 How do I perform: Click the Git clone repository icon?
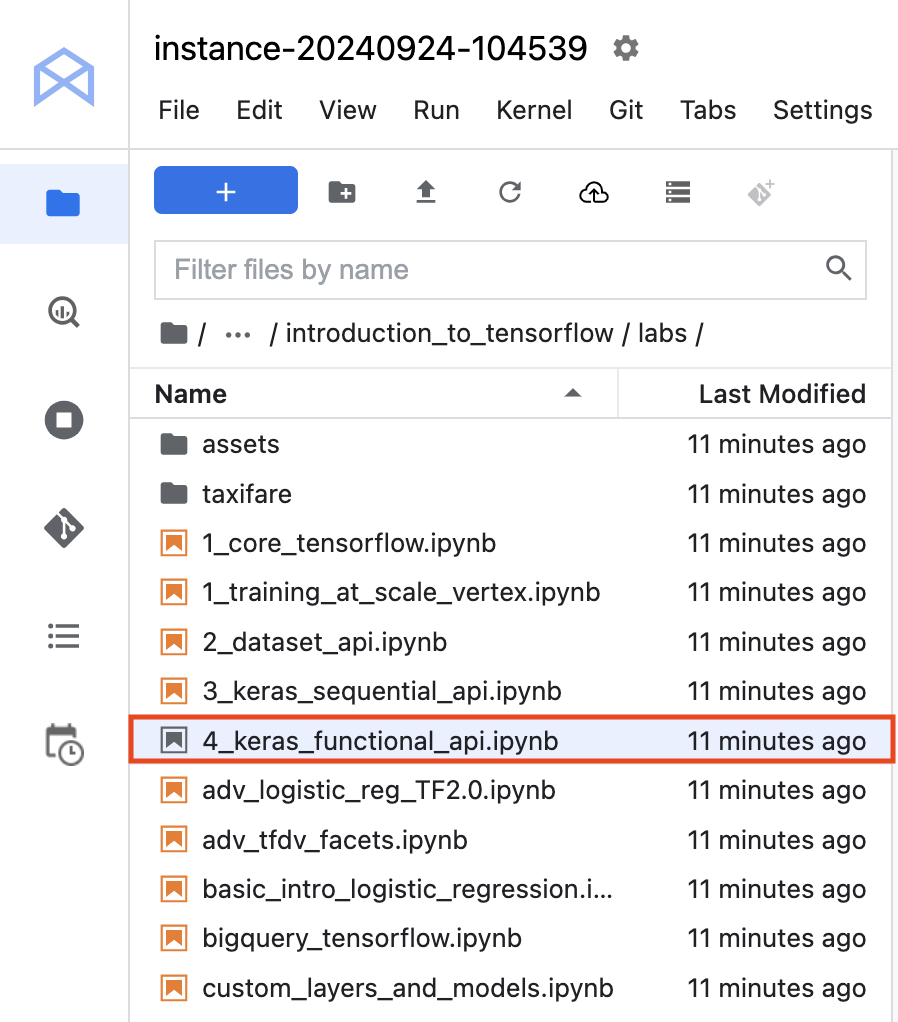tap(761, 192)
